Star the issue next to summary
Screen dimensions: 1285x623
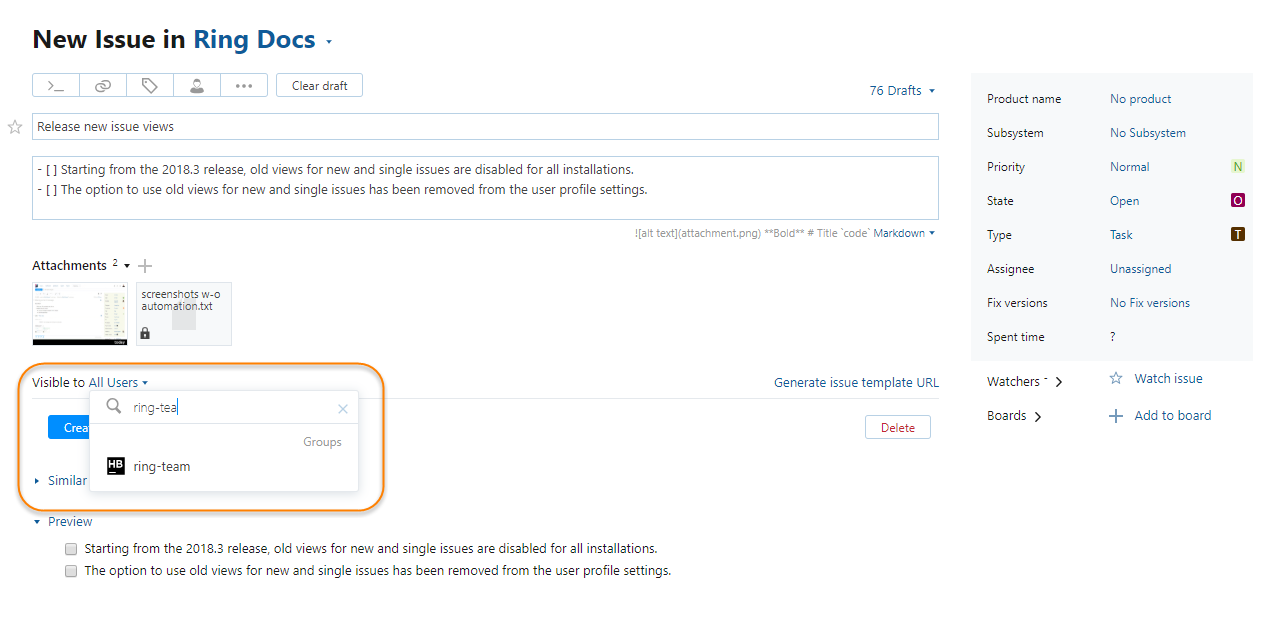point(15,127)
